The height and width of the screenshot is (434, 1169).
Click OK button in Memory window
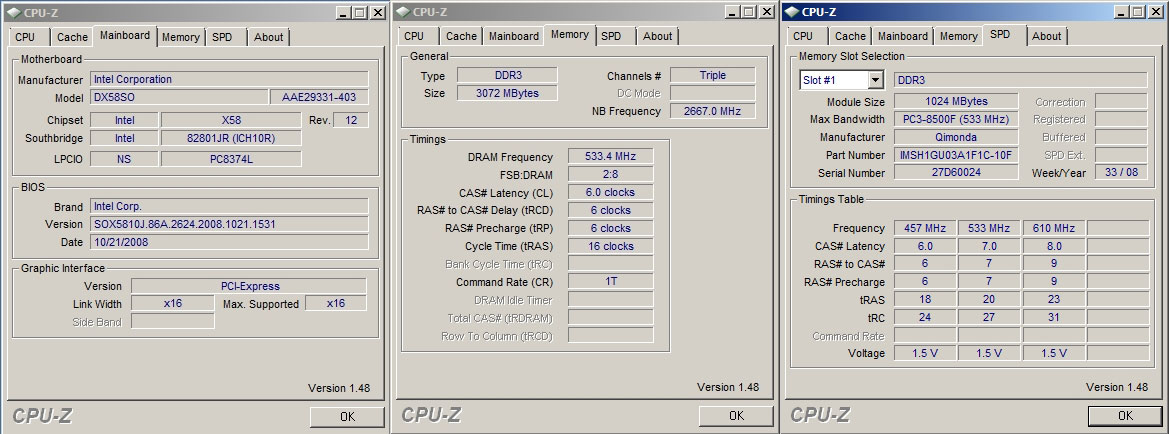point(737,415)
